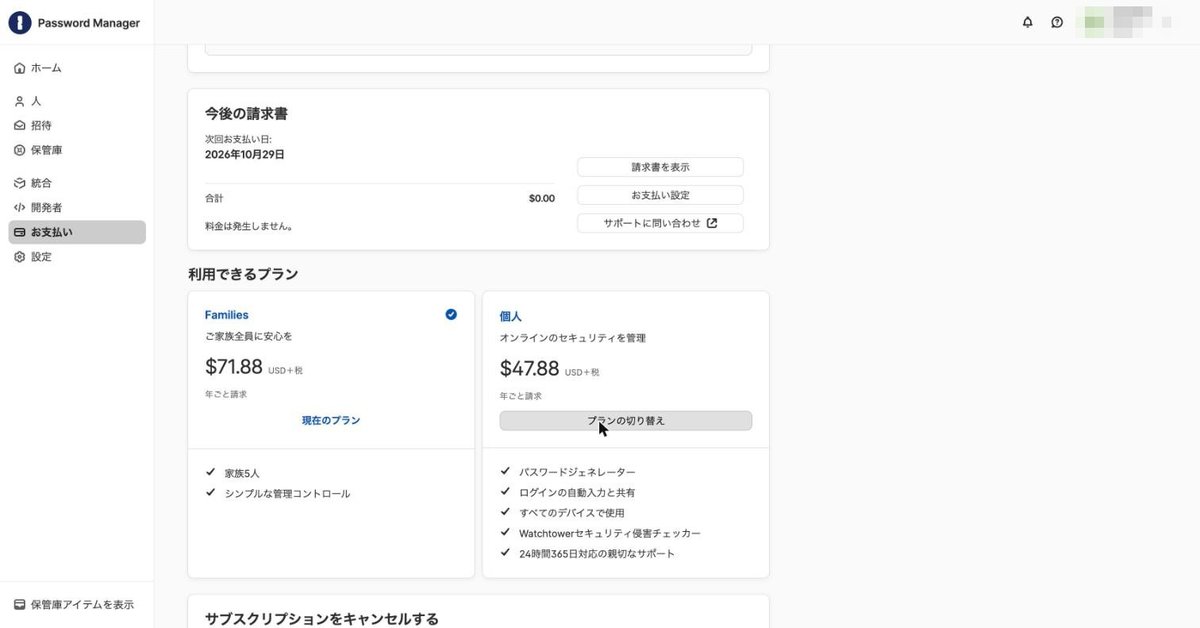Click the $47.88 price
1200x628 pixels.
click(x=529, y=369)
